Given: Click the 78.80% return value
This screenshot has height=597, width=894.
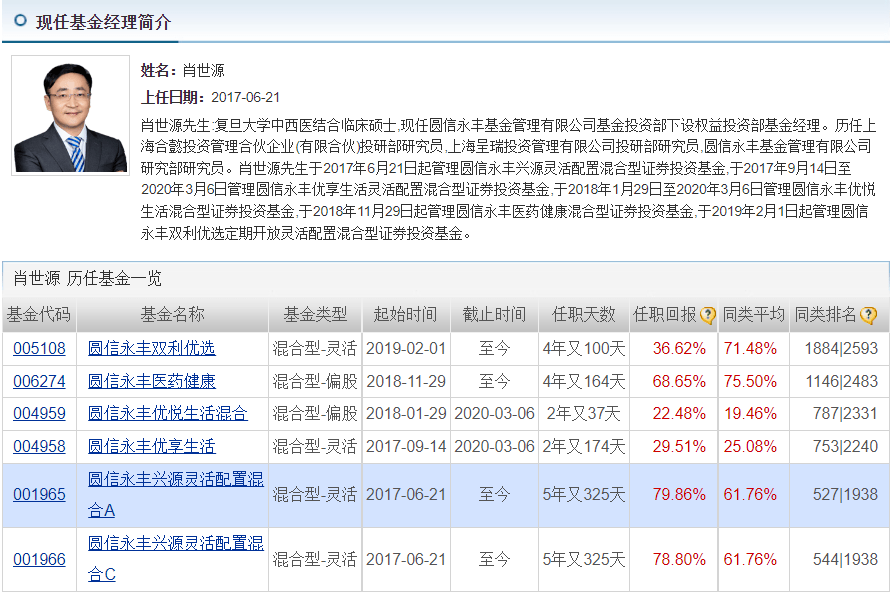Looking at the screenshot, I should [x=679, y=559].
